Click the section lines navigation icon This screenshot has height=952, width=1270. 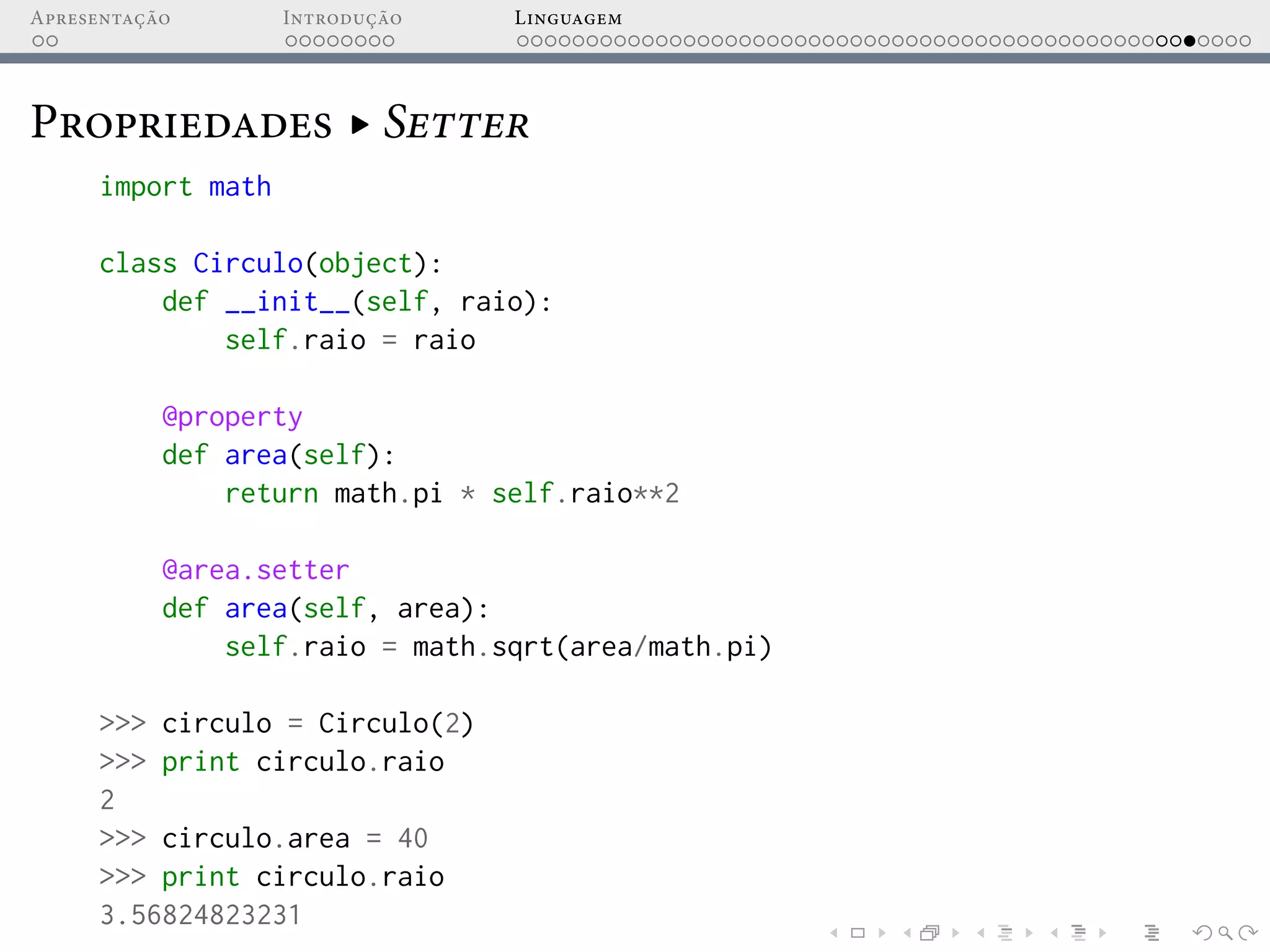pyautogui.click(x=1079, y=933)
